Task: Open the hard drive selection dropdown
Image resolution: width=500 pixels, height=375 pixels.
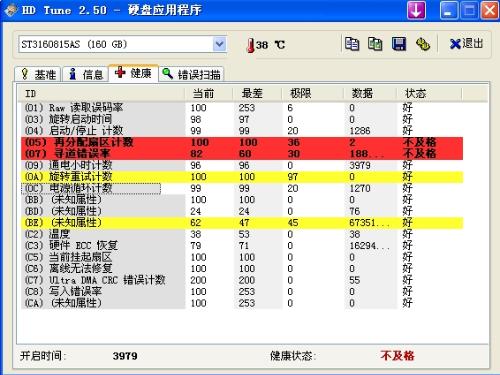Action: (219, 44)
